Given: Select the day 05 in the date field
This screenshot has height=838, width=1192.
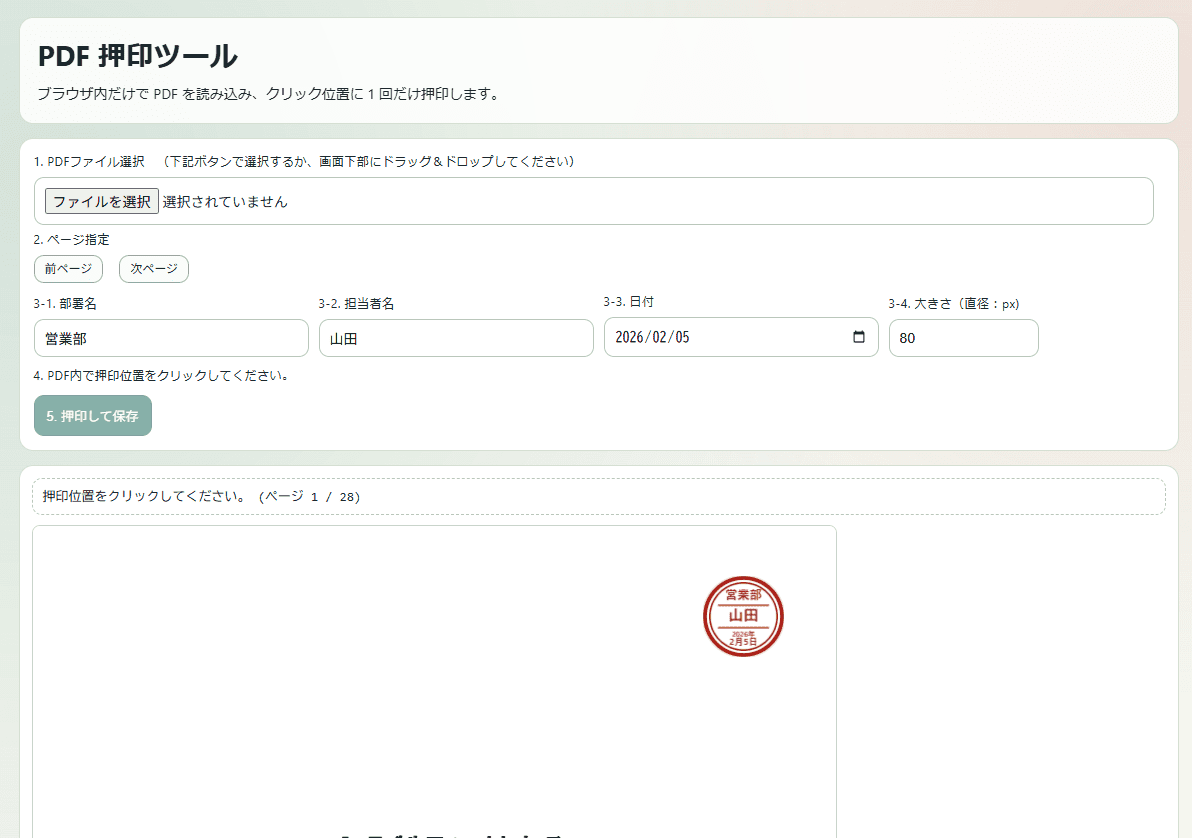Looking at the screenshot, I should click(x=681, y=337).
